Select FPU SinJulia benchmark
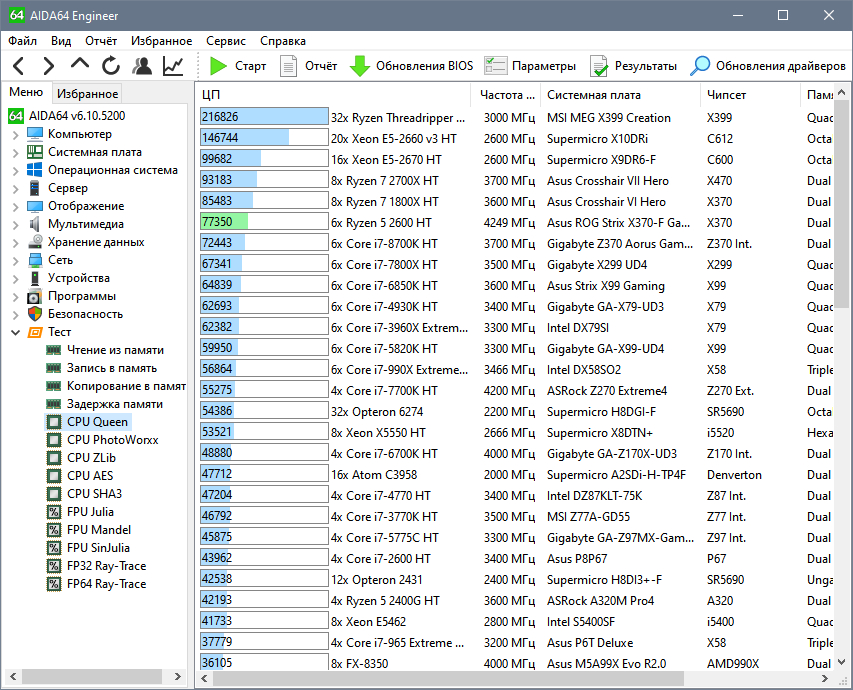The width and height of the screenshot is (853, 690). click(x=98, y=547)
